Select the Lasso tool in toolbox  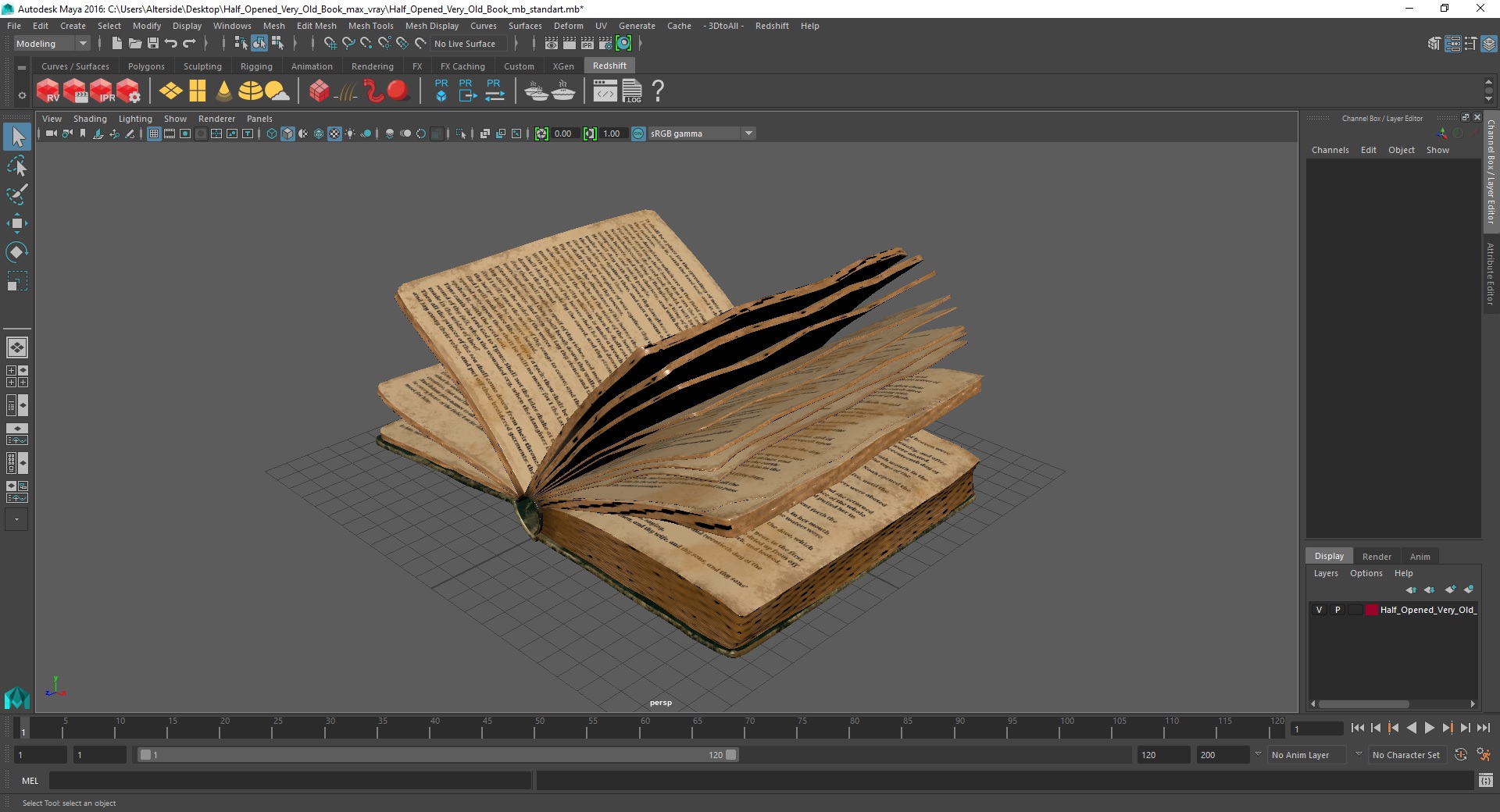pos(16,166)
